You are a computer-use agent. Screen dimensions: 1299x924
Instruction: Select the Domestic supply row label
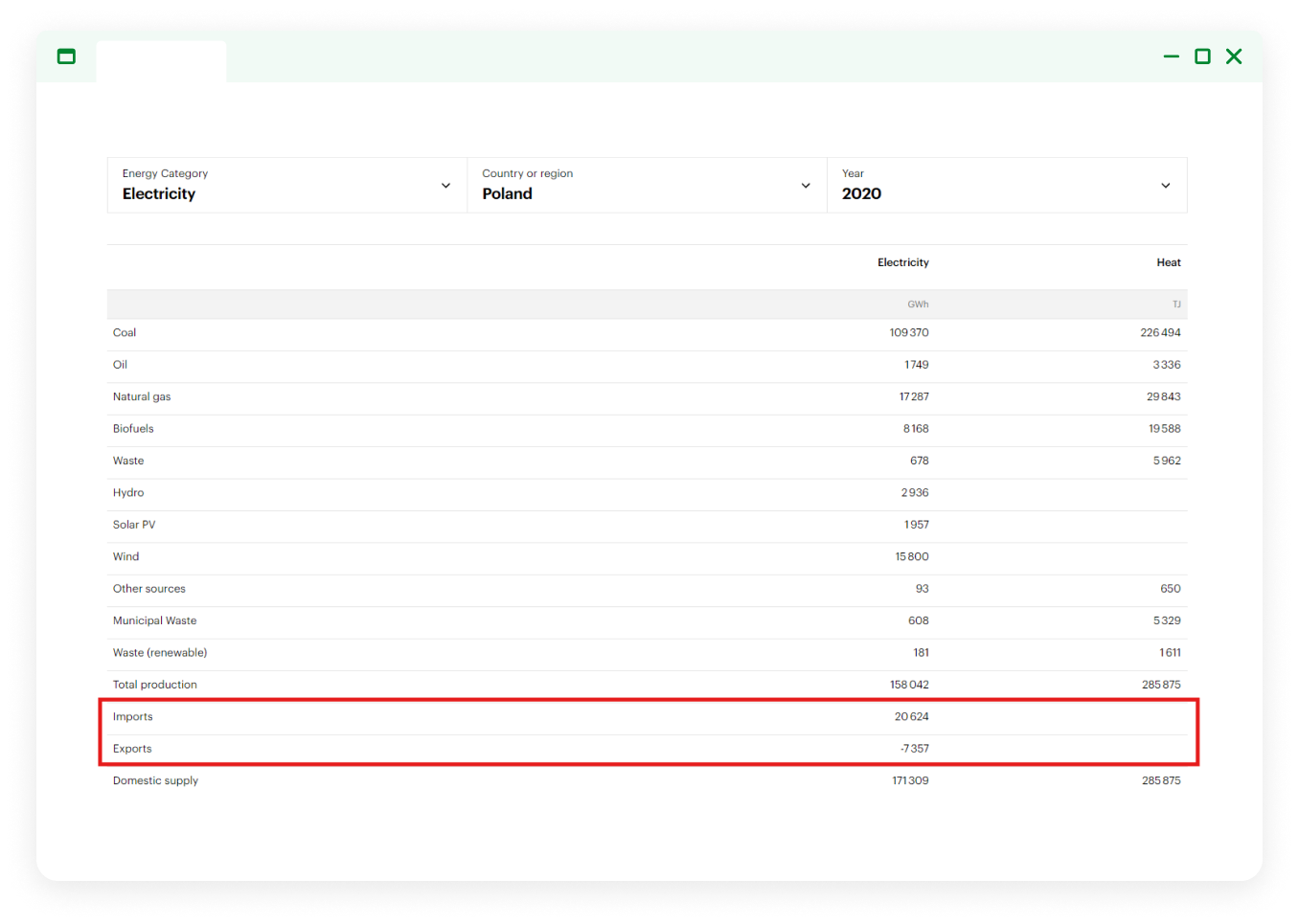click(155, 781)
